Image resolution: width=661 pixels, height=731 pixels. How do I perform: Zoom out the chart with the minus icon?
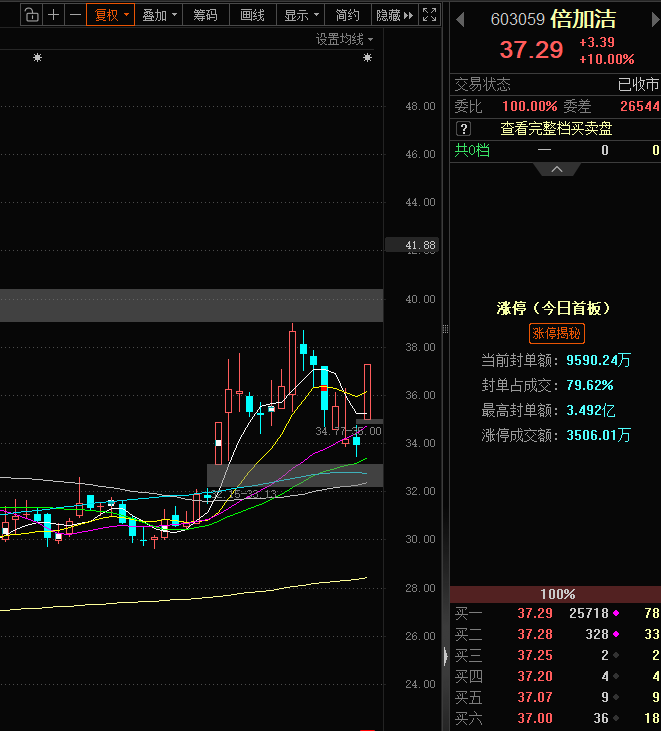[75, 15]
